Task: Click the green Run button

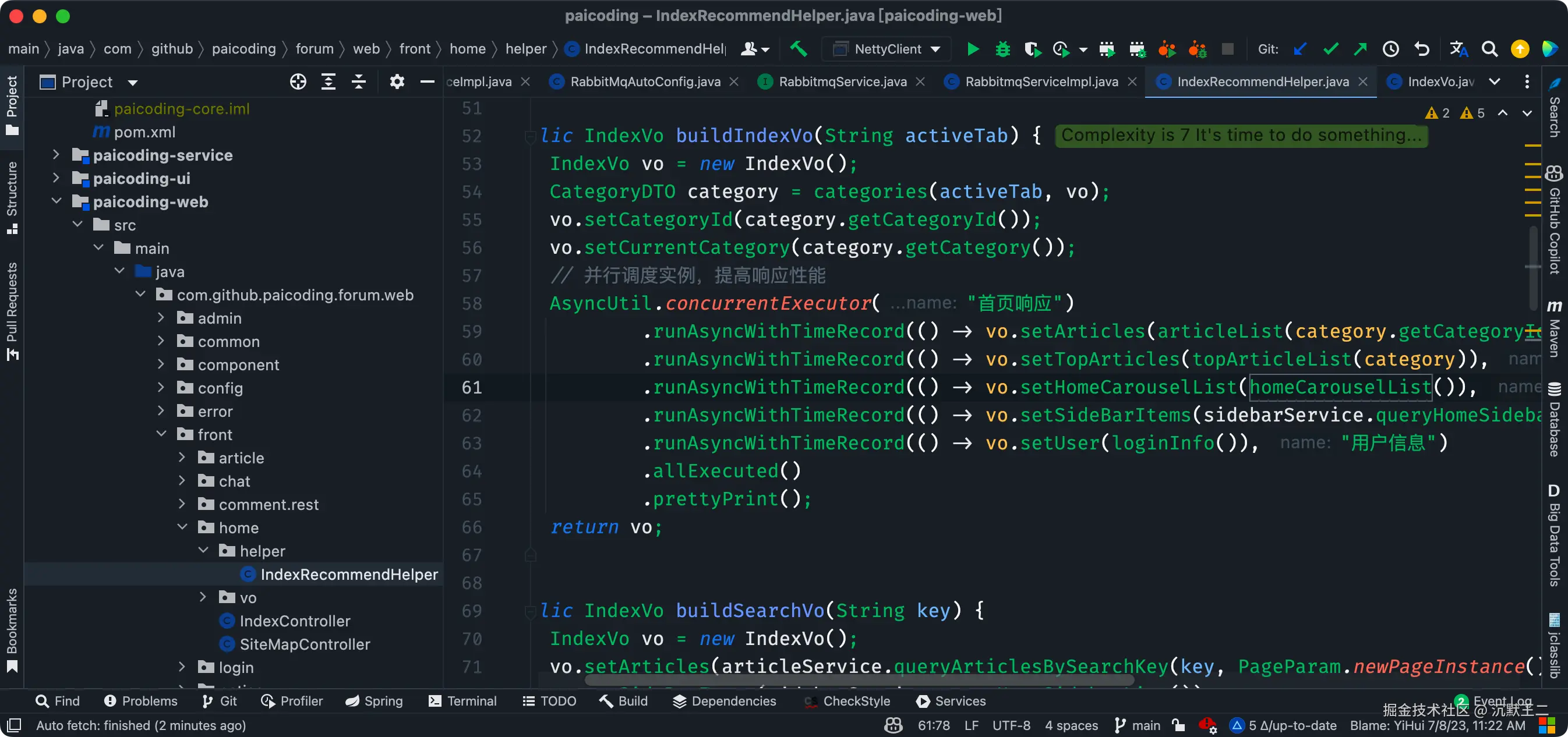Action: pyautogui.click(x=973, y=49)
